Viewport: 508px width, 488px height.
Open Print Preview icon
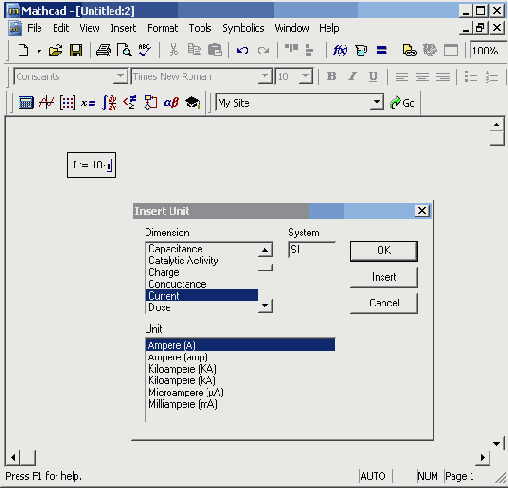124,50
